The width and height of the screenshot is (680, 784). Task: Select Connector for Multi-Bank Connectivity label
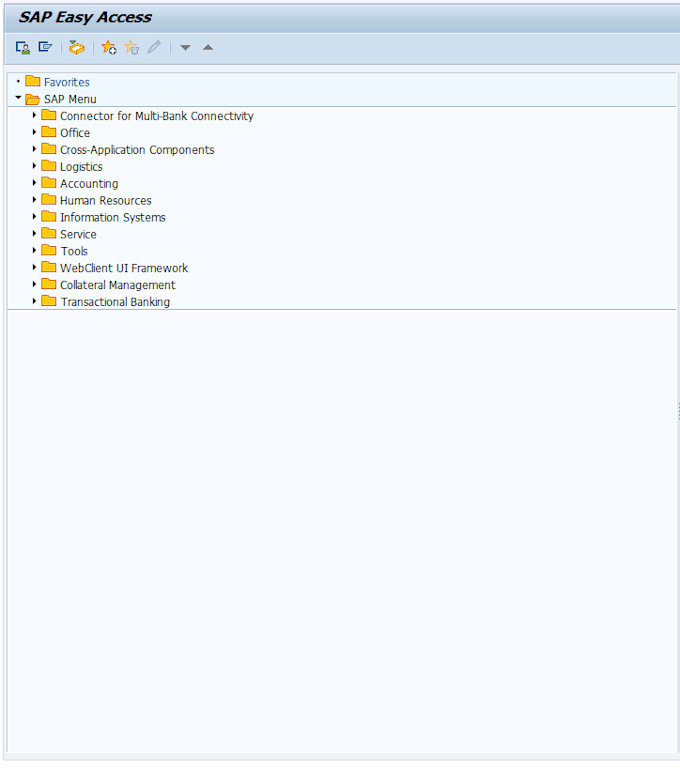pyautogui.click(x=156, y=116)
